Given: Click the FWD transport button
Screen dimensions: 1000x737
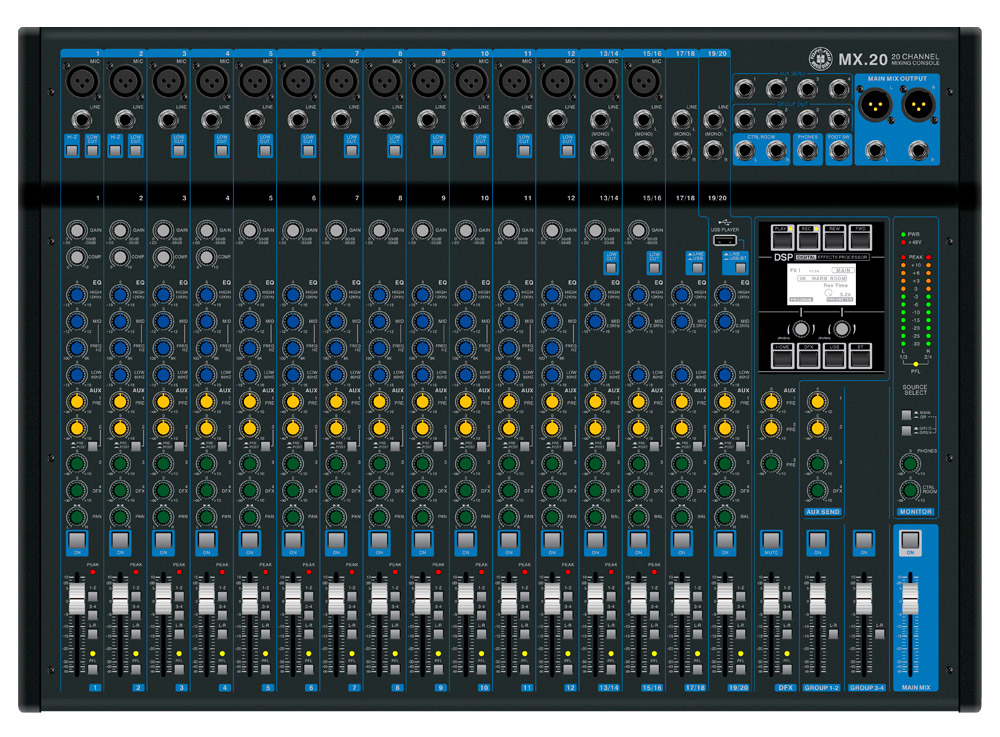Looking at the screenshot, I should [x=860, y=237].
